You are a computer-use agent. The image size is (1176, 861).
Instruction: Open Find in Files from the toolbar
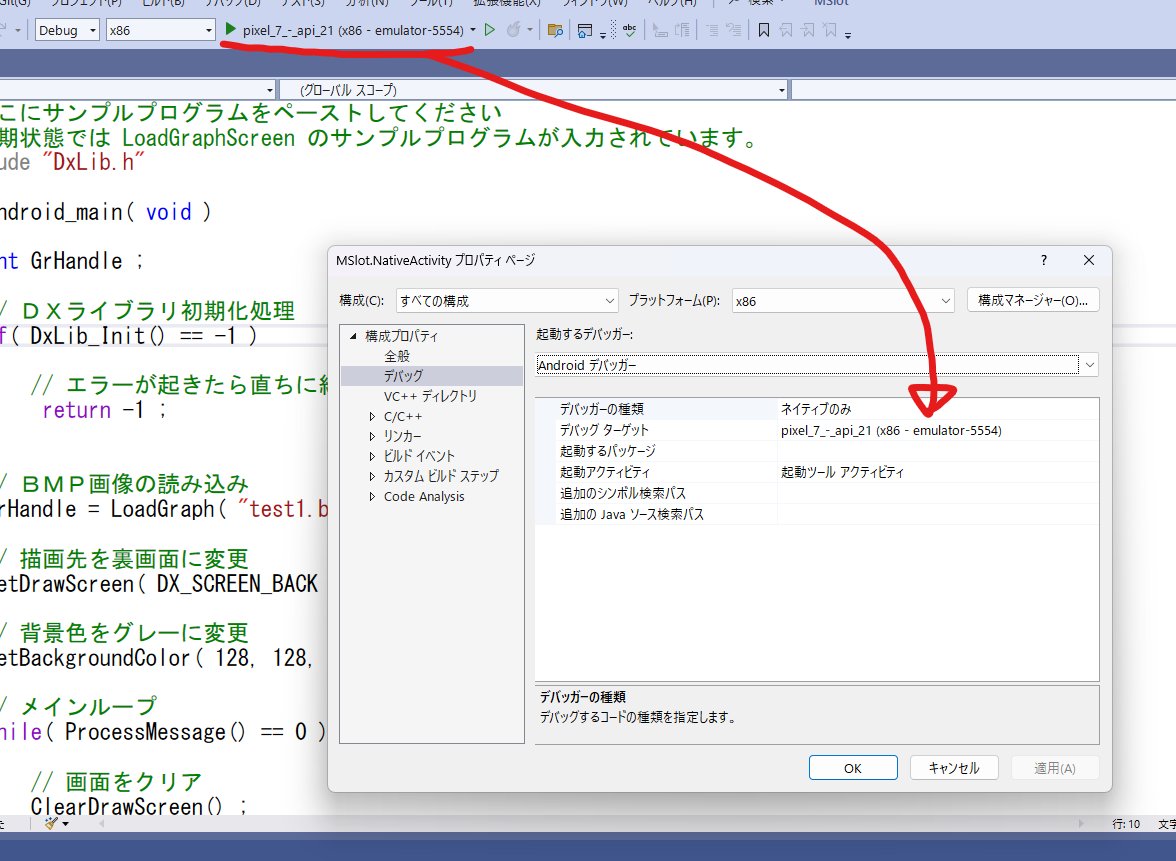click(554, 30)
